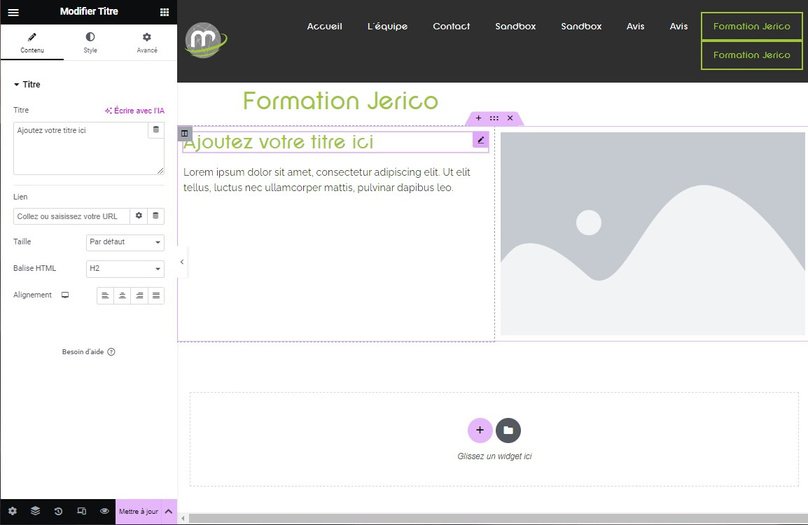Screen dimensions: 808x525
Task: Click the link options gear icon
Action: [x=139, y=216]
